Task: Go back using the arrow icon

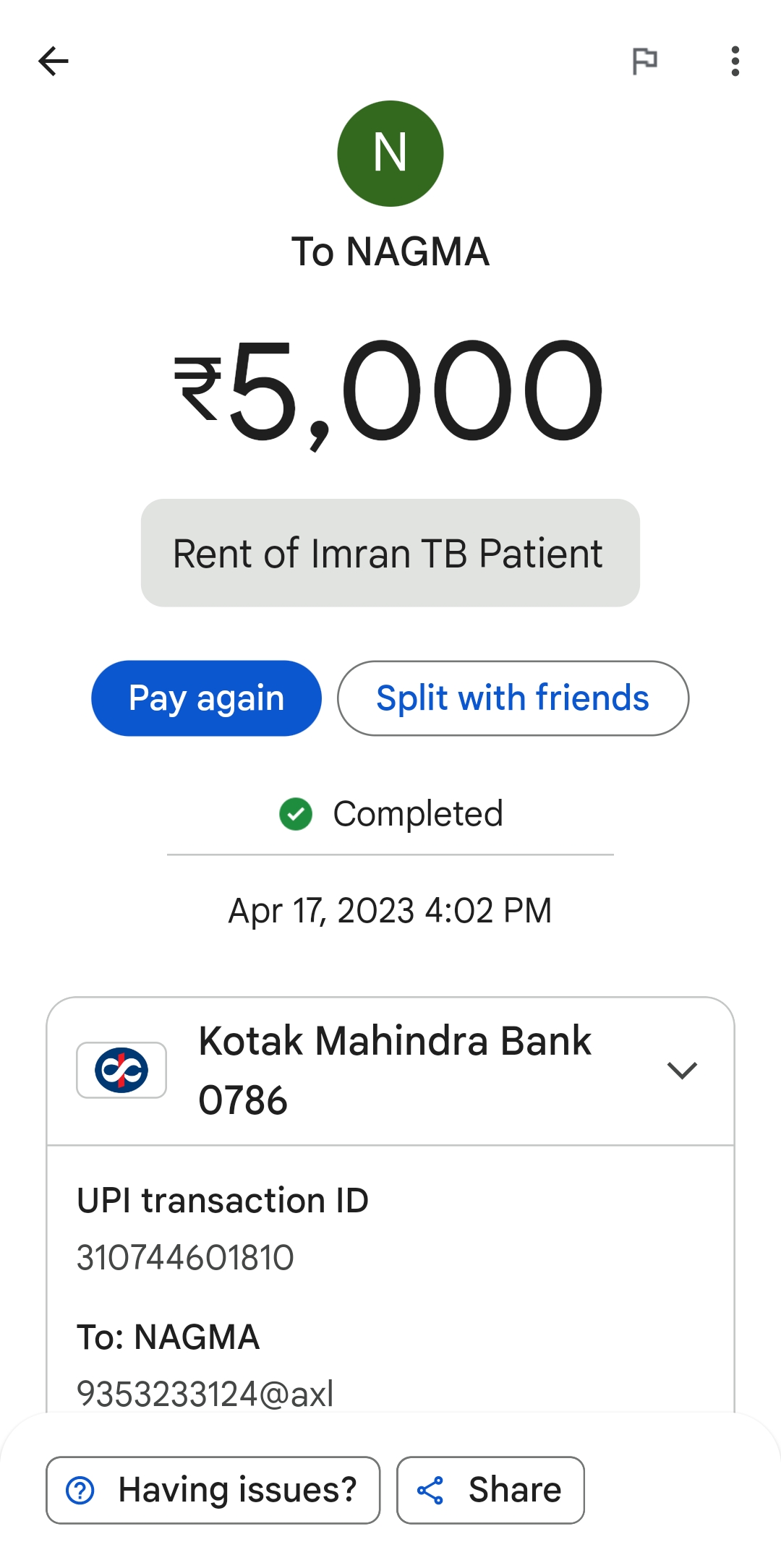Action: [53, 61]
